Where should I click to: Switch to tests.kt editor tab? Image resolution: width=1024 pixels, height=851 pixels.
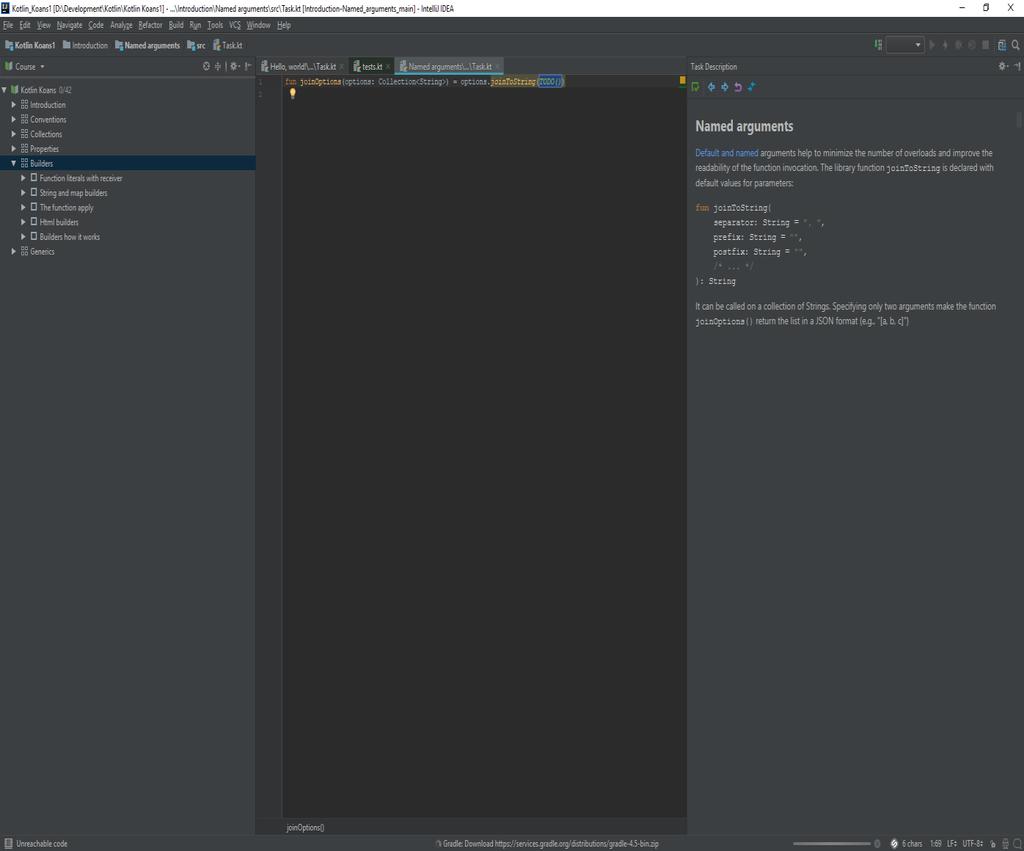coord(372,67)
